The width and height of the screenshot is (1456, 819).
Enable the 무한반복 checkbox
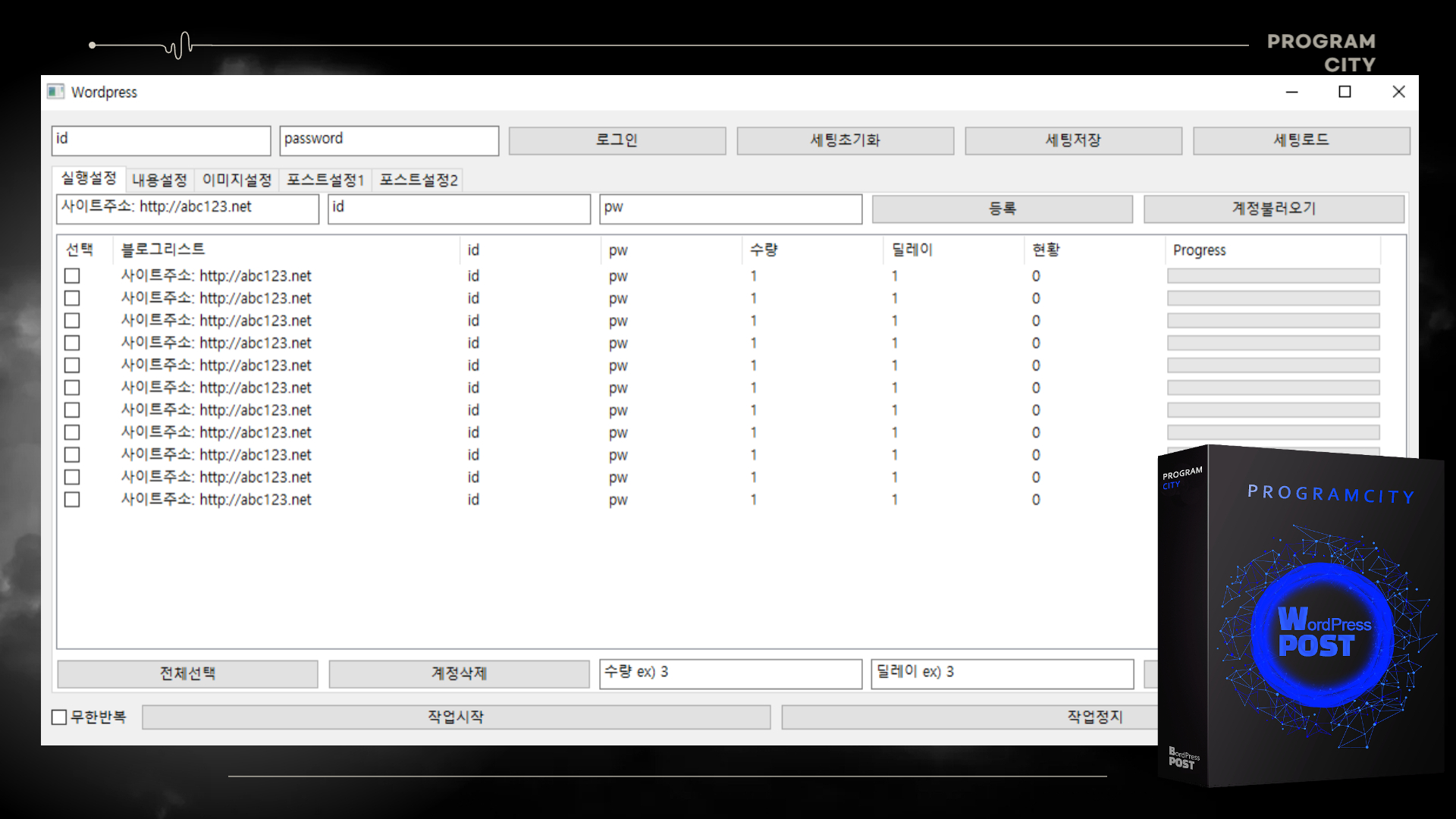[x=59, y=717]
